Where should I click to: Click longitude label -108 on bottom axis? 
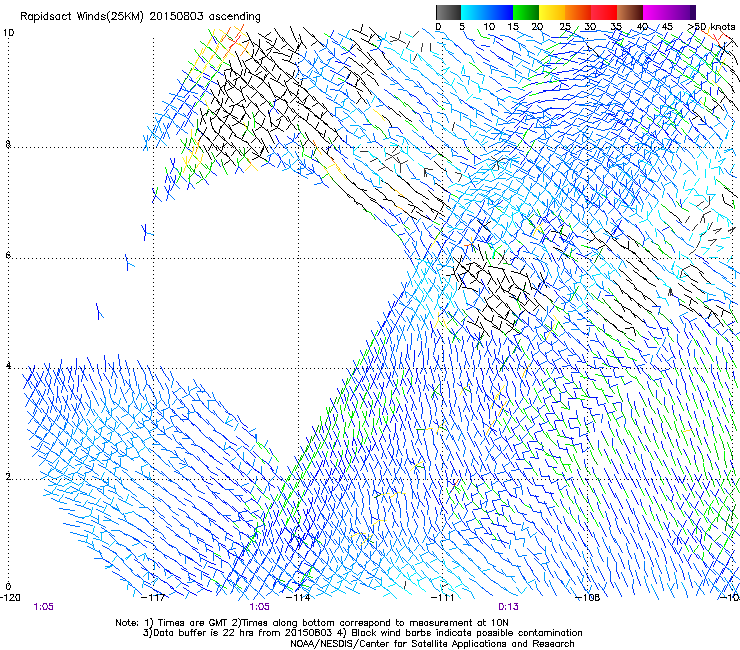pyautogui.click(x=588, y=597)
